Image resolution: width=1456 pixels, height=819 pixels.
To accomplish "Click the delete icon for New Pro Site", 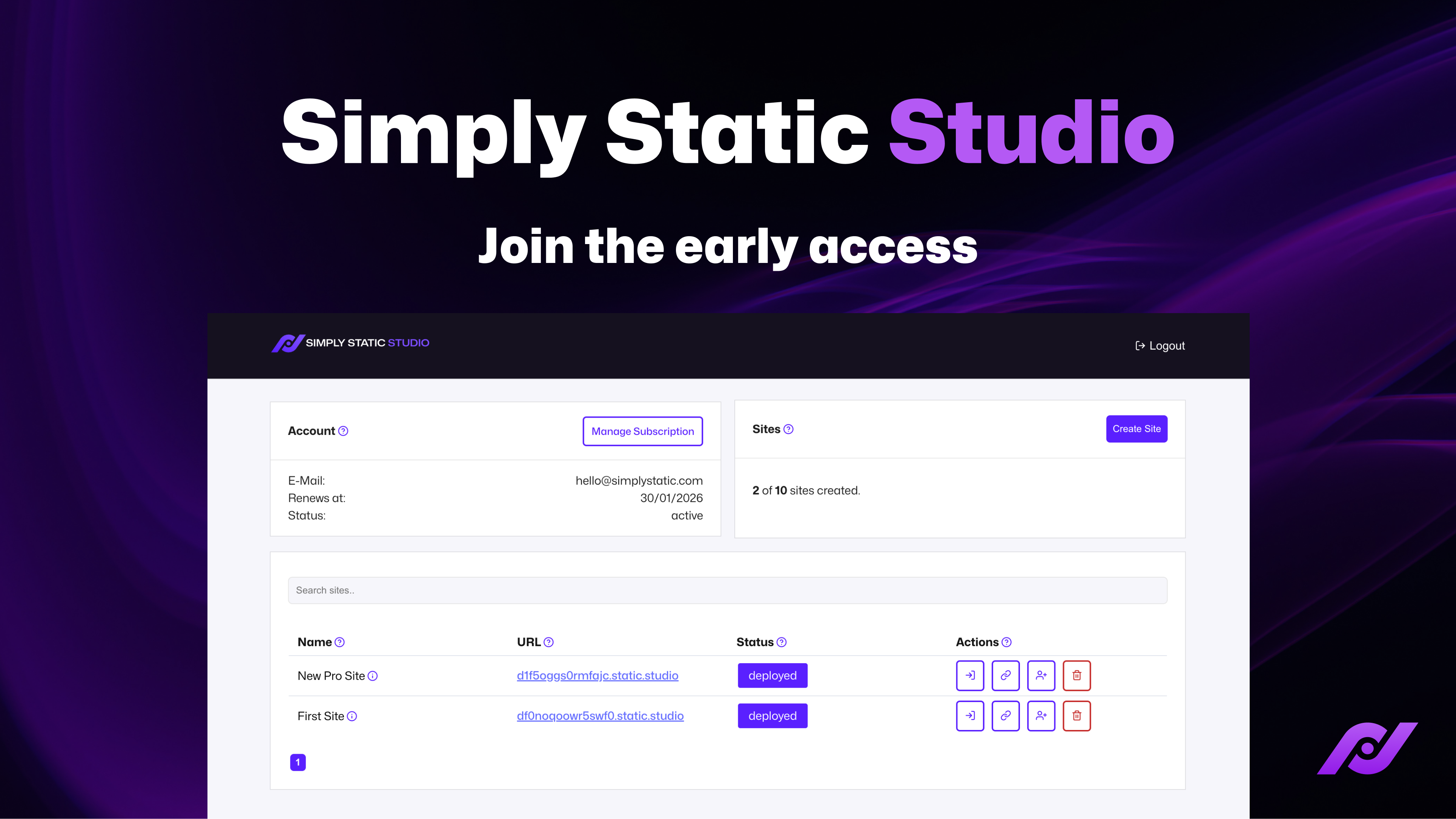I will pos(1077,675).
